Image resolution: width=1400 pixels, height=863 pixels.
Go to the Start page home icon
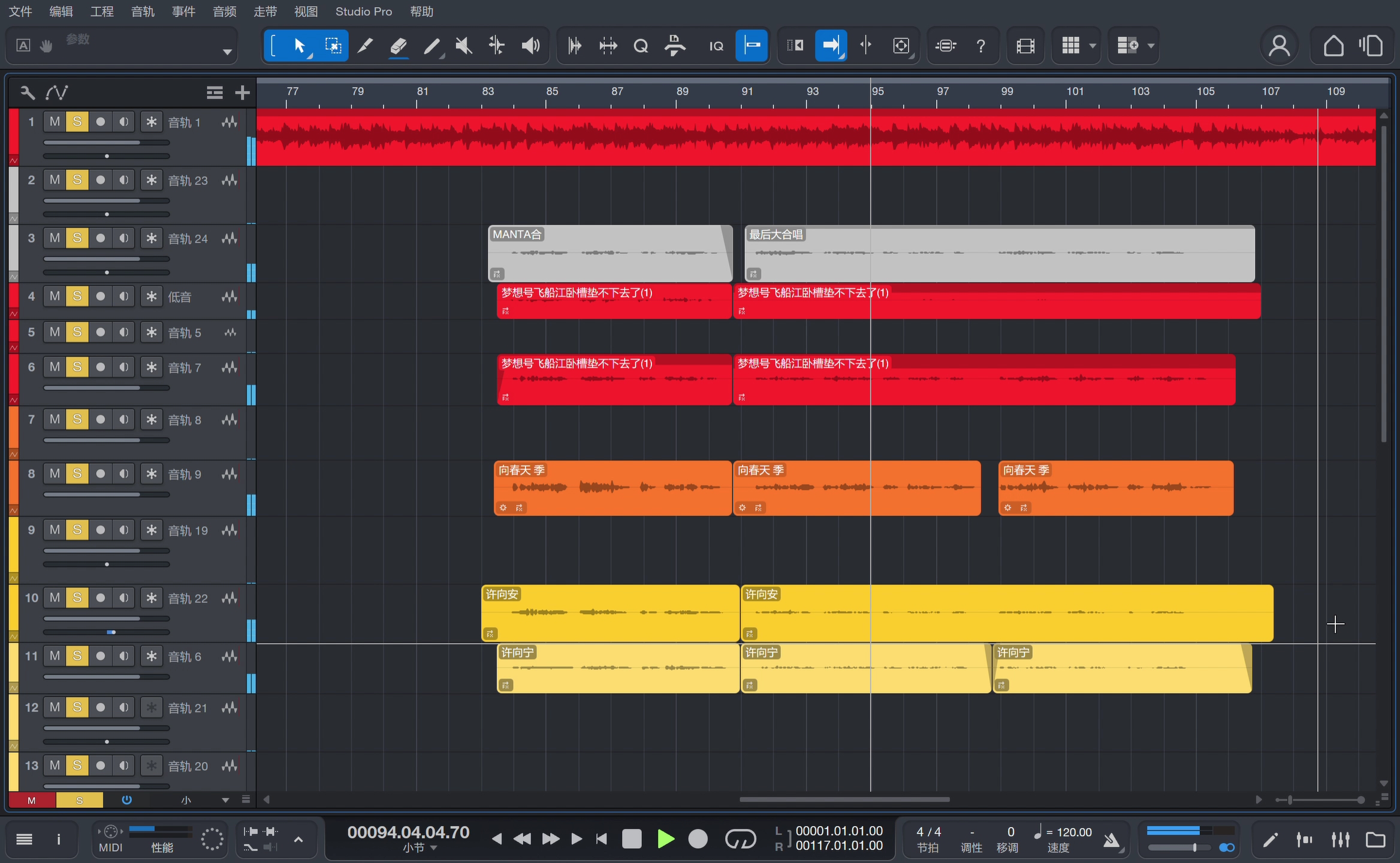click(1333, 46)
